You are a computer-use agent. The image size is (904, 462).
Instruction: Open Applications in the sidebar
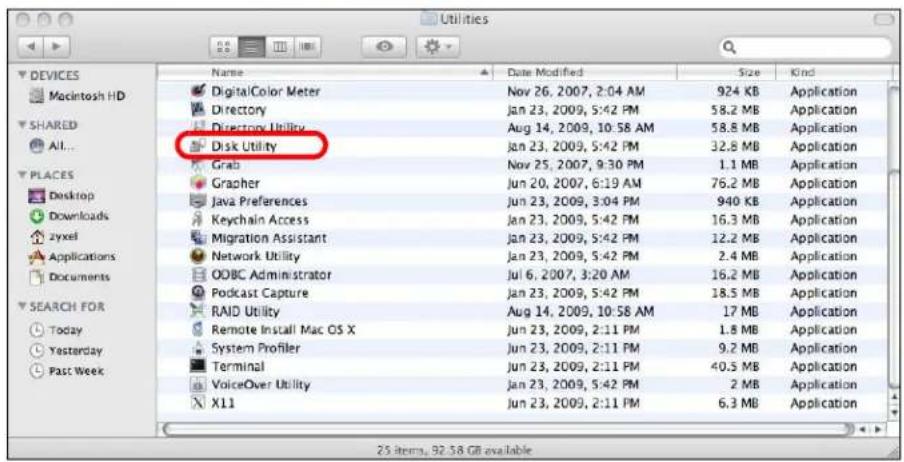point(72,257)
